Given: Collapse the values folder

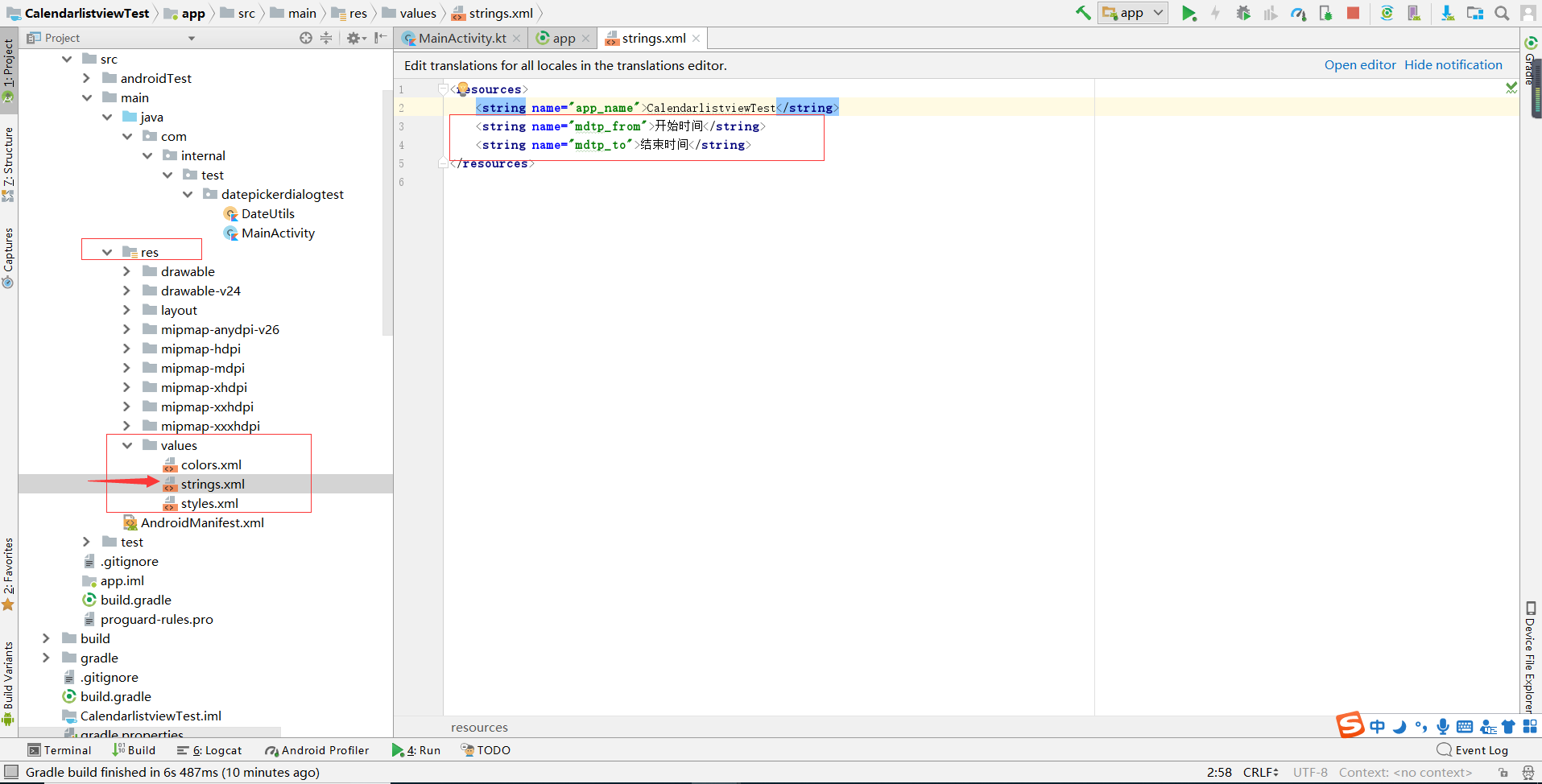Looking at the screenshot, I should [127, 445].
